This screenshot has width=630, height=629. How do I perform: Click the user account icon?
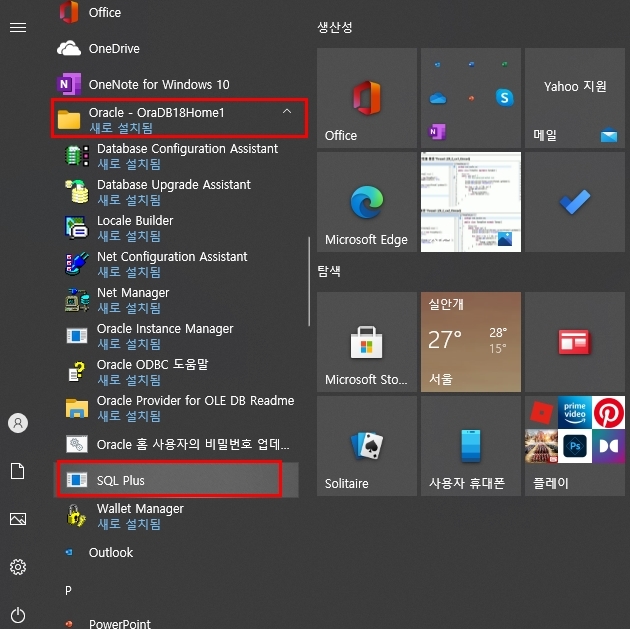point(18,423)
